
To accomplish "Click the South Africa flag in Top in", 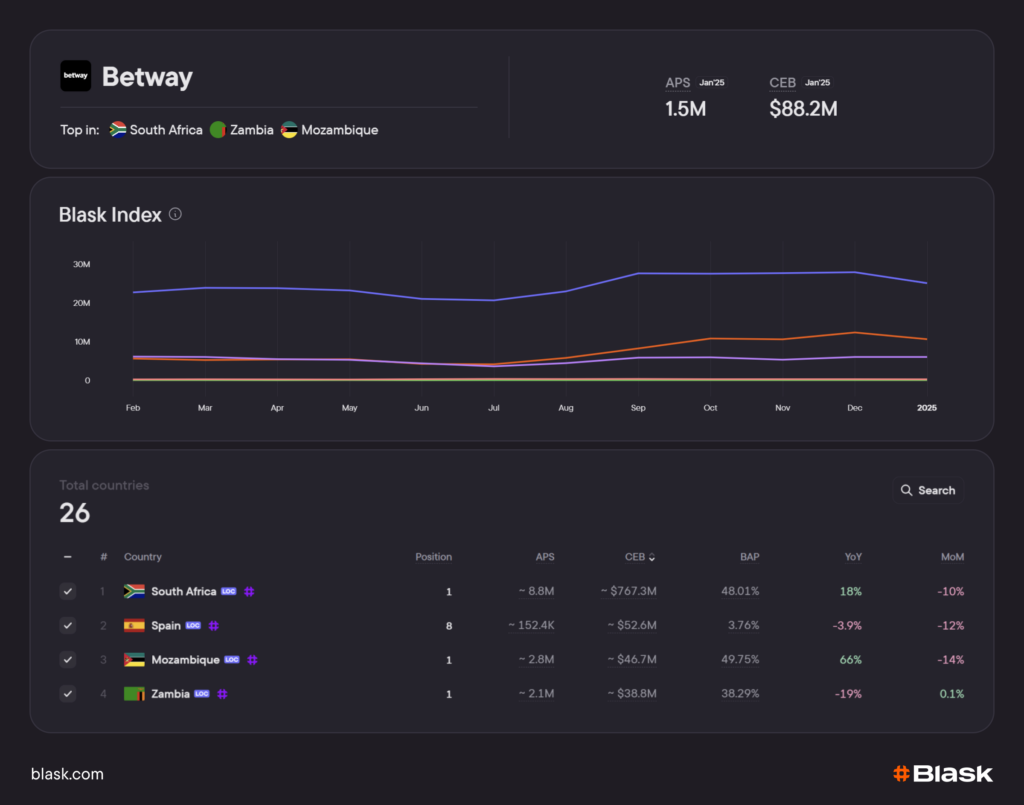I will tap(118, 130).
